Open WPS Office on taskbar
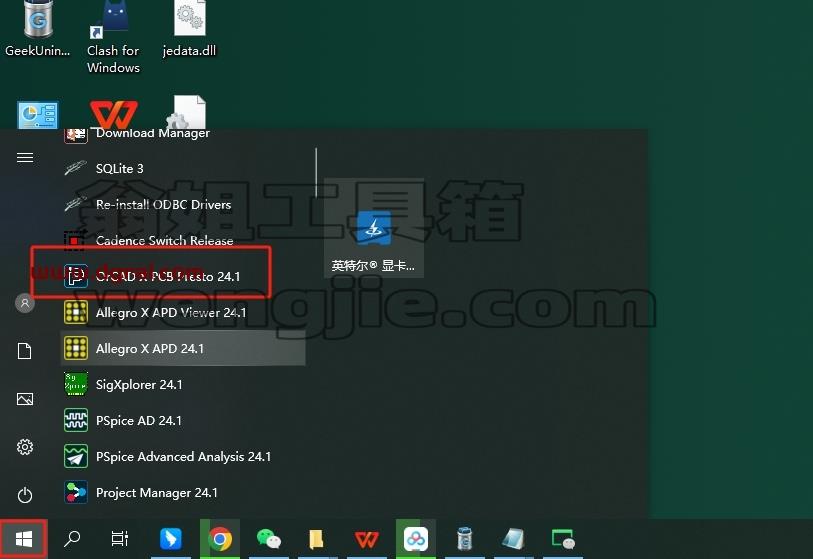Screen dimensions: 813x559 click(x=367, y=539)
